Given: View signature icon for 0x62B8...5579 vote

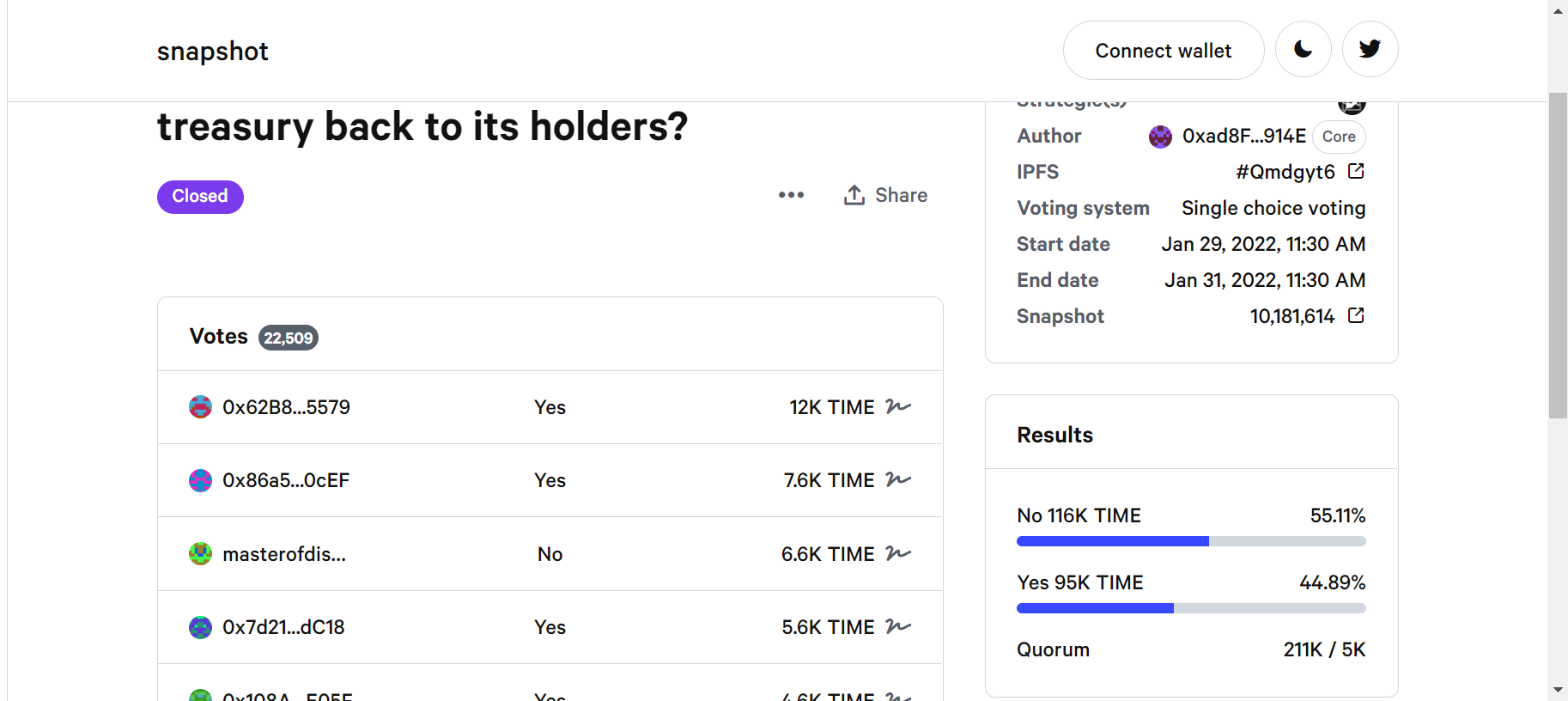Looking at the screenshot, I should [897, 406].
